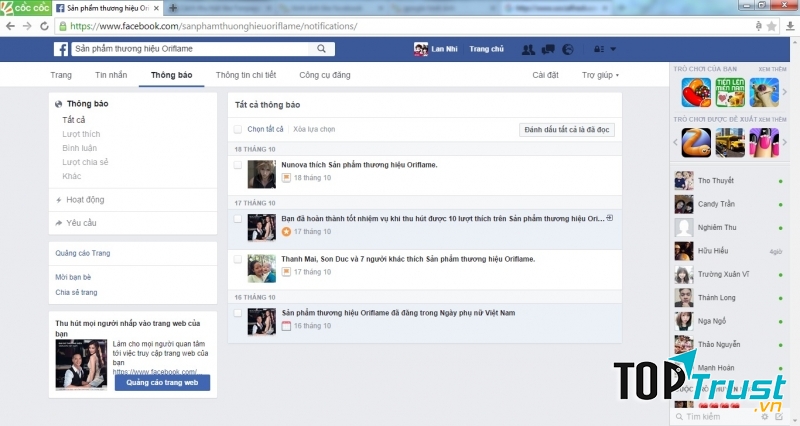Open Candy Crush game icon
Screen dimensions: 800x426
pyautogui.click(x=696, y=92)
